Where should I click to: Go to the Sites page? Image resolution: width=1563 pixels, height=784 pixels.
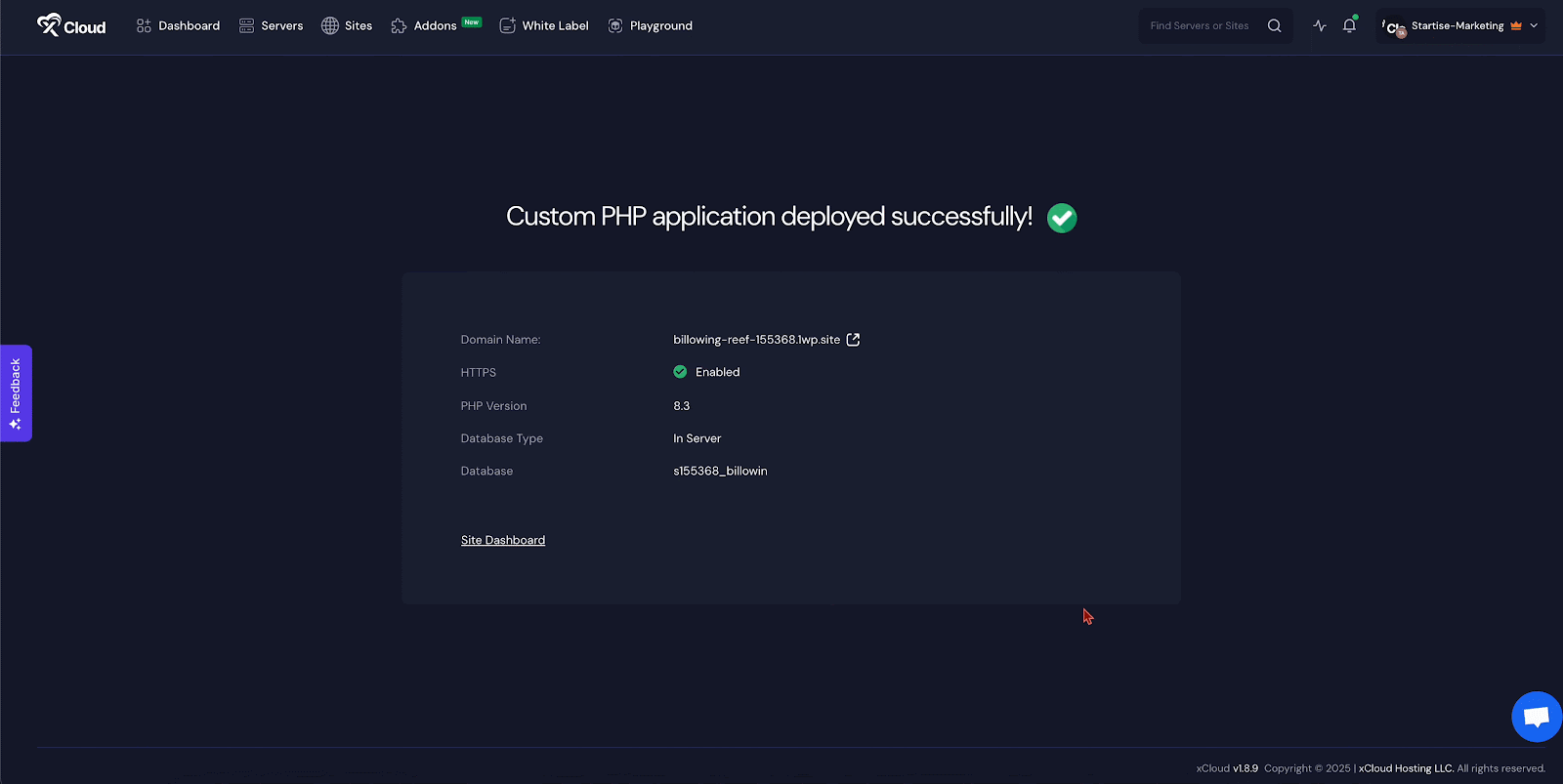[347, 25]
